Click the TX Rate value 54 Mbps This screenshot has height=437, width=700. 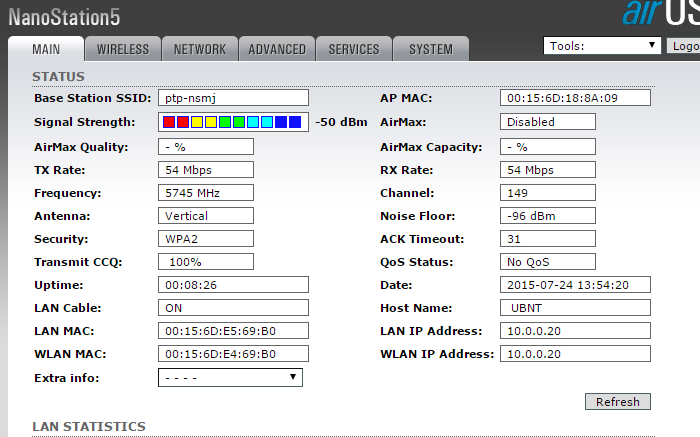[x=206, y=170]
